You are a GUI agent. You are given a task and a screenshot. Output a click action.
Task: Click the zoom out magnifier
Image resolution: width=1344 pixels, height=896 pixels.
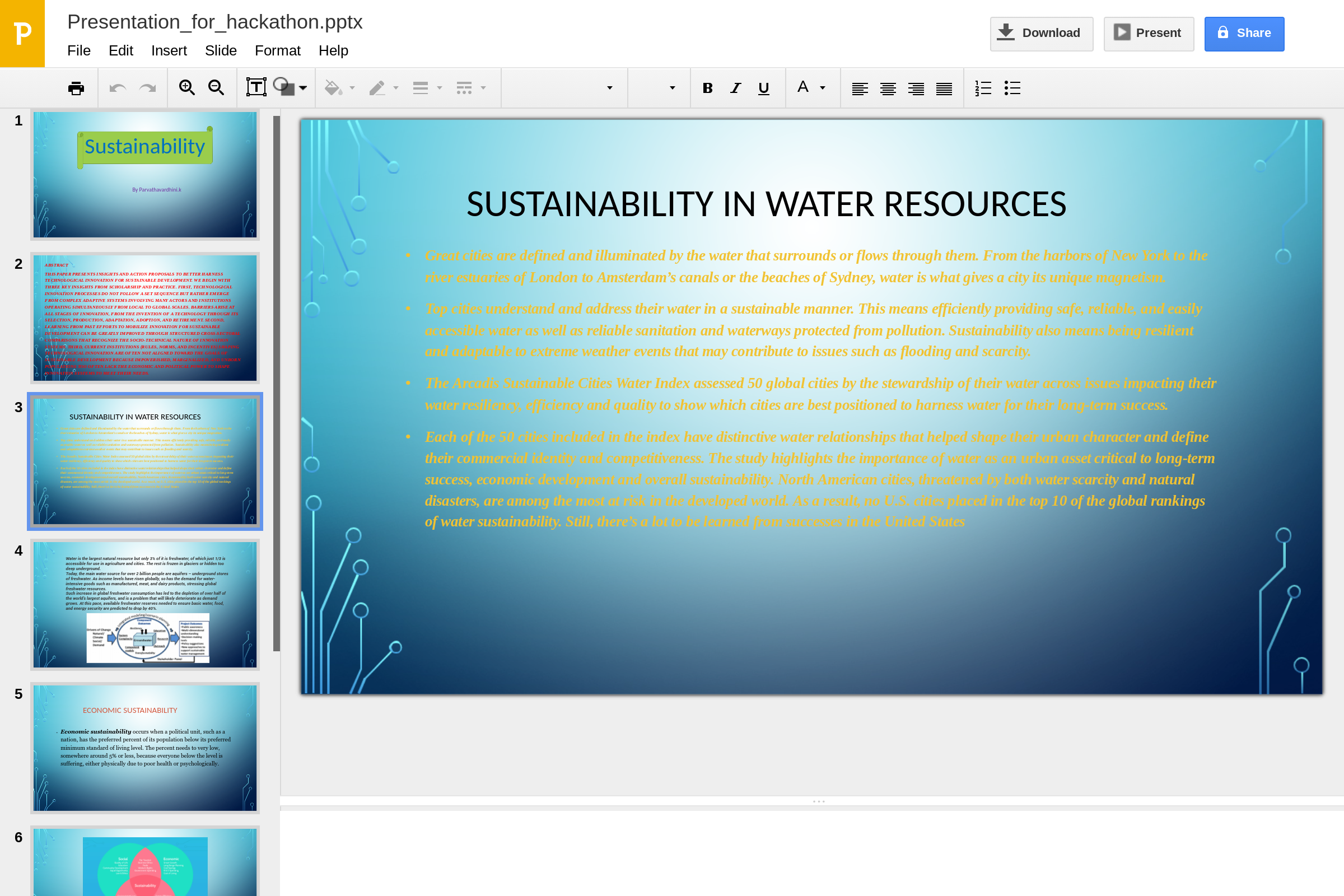point(216,88)
